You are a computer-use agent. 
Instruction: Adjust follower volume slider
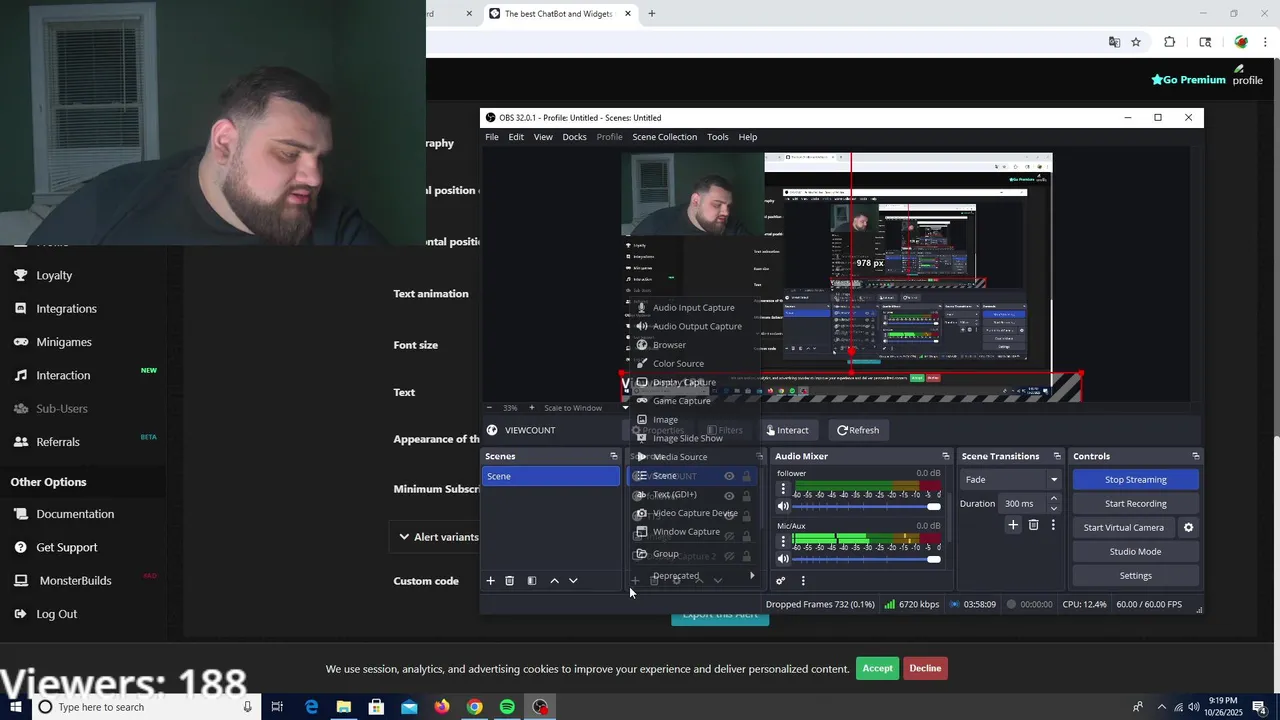[x=867, y=507]
